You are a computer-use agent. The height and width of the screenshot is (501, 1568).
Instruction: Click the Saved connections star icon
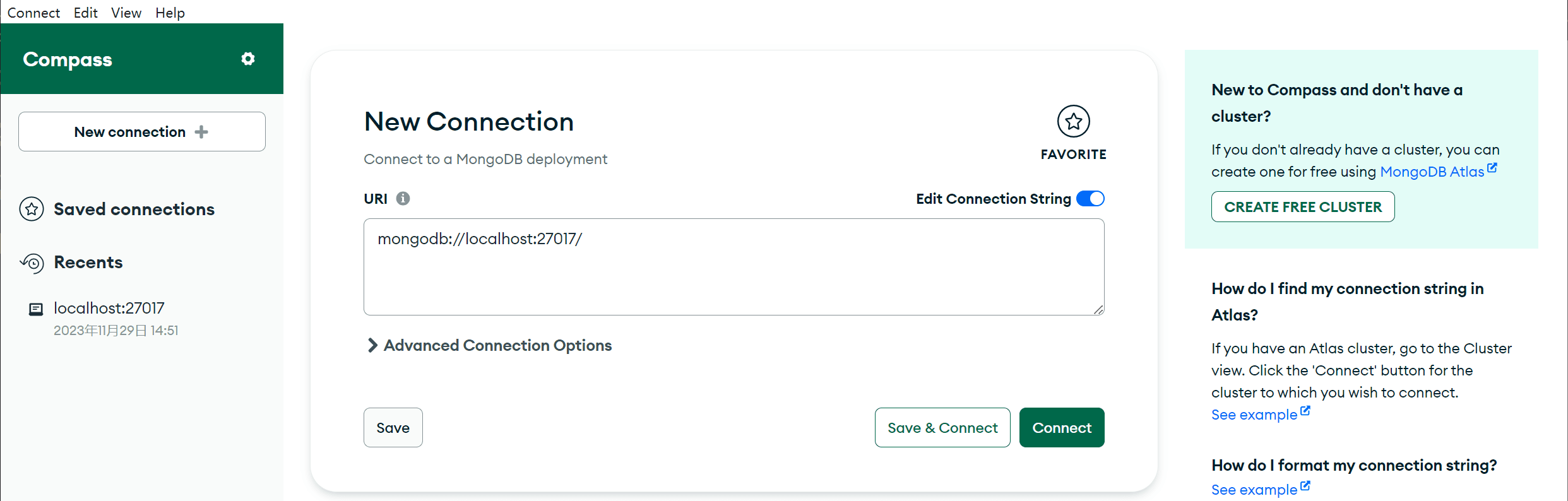(x=32, y=209)
